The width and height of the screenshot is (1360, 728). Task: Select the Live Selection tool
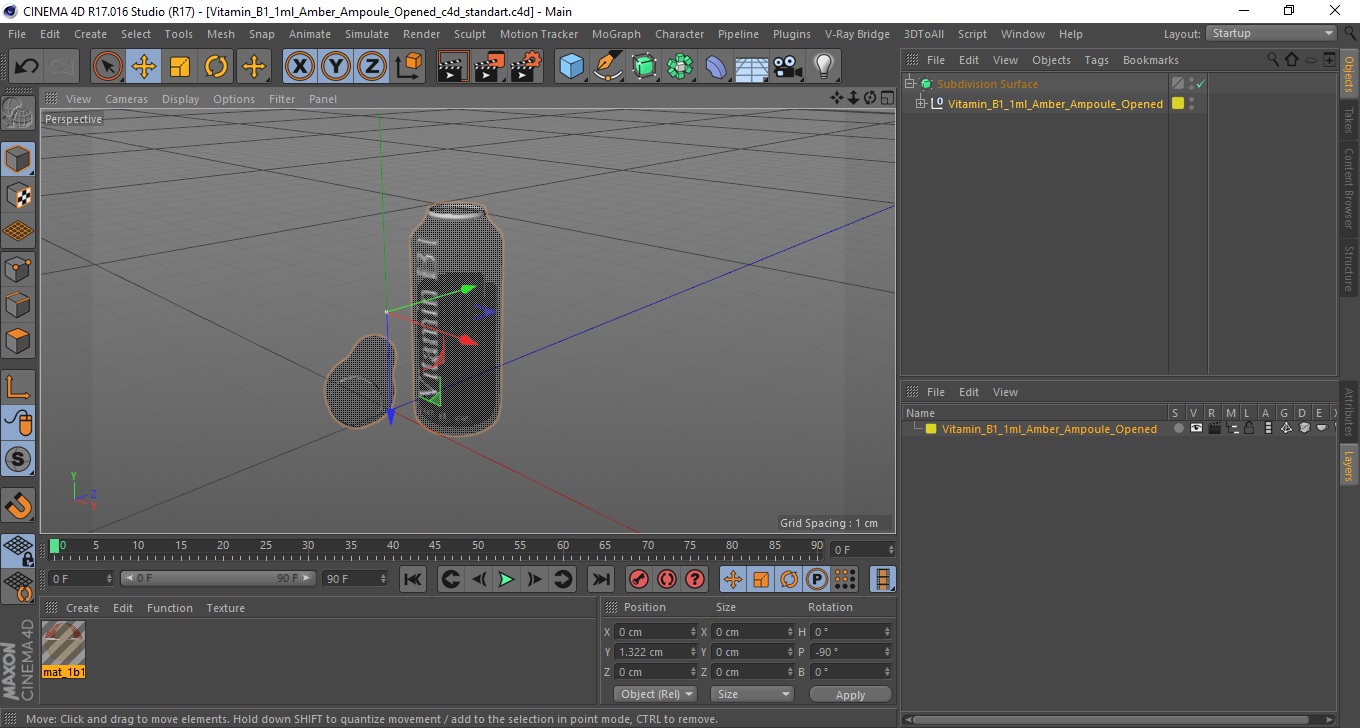[x=108, y=67]
